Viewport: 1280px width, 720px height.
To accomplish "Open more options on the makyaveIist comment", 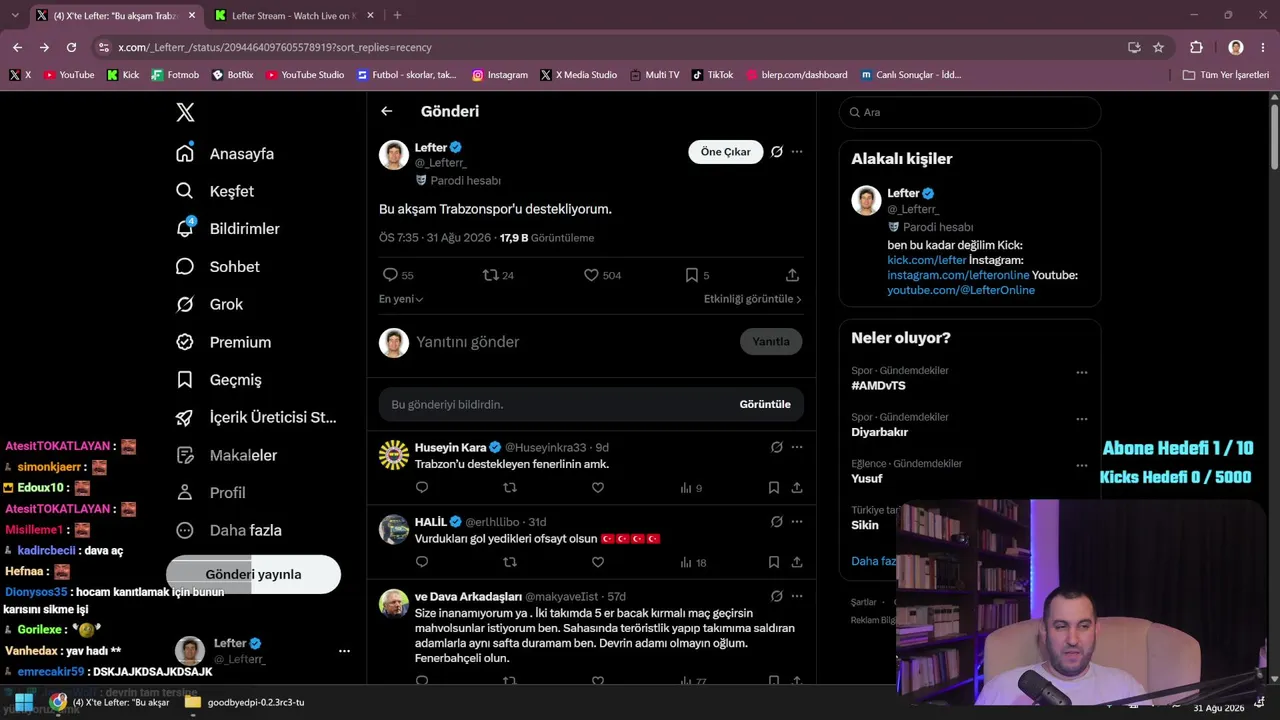I will (797, 596).
